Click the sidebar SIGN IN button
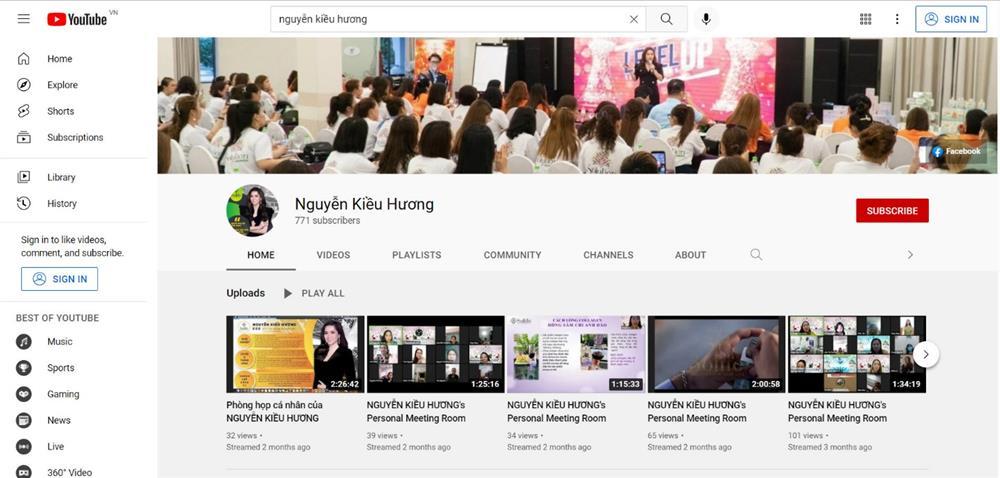This screenshot has height=478, width=1000. tap(59, 279)
